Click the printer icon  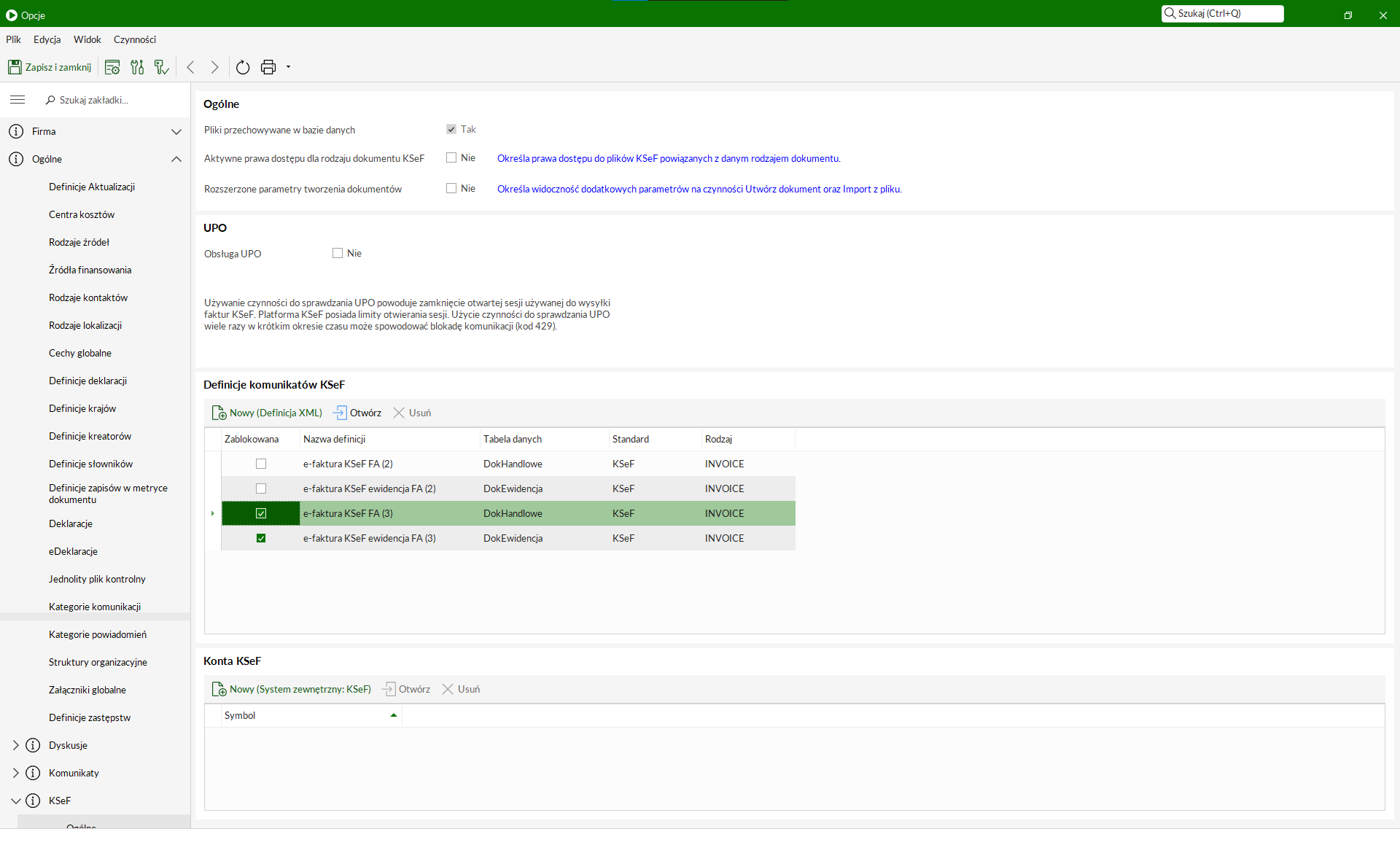[x=268, y=67]
